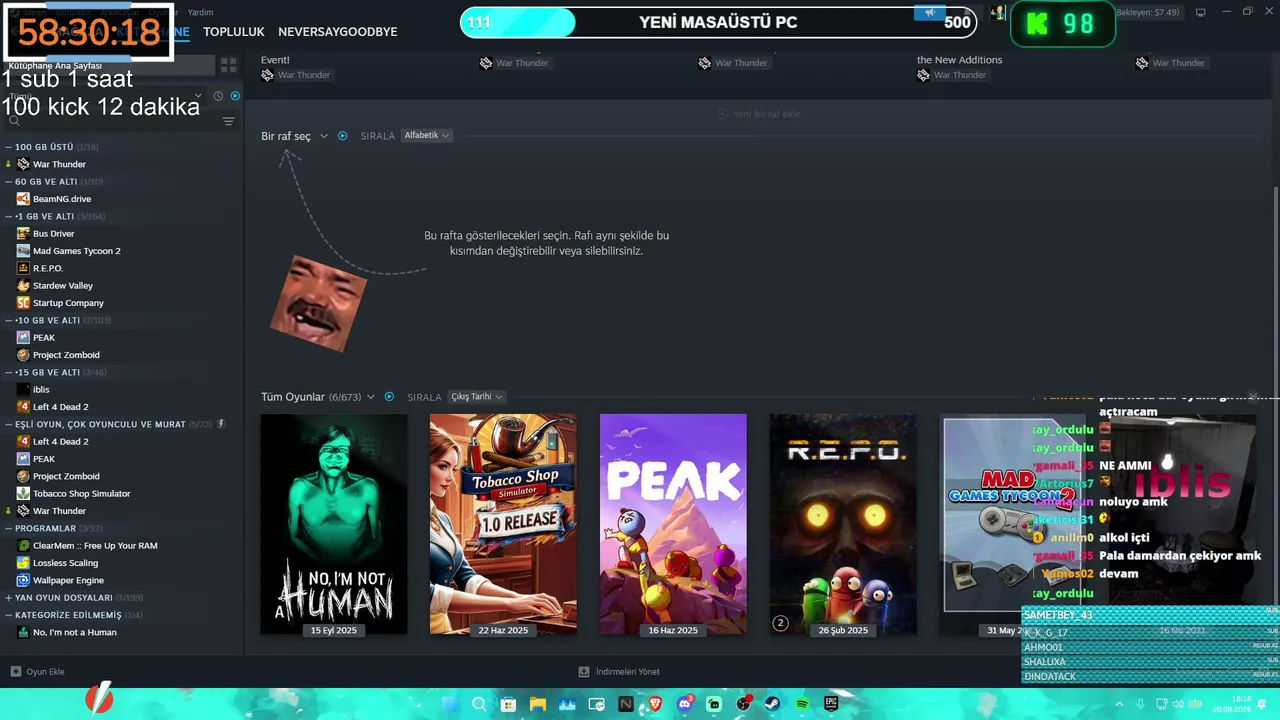Open War Thunder under 100 GB ÜSTÜ
Screen dimensions: 1280x720
(59, 164)
